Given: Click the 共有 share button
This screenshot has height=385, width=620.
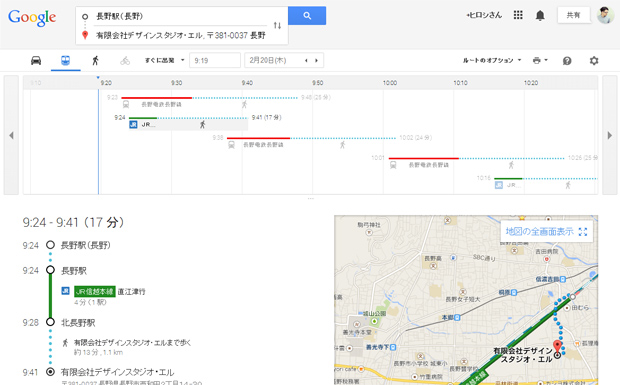Looking at the screenshot, I should [573, 15].
